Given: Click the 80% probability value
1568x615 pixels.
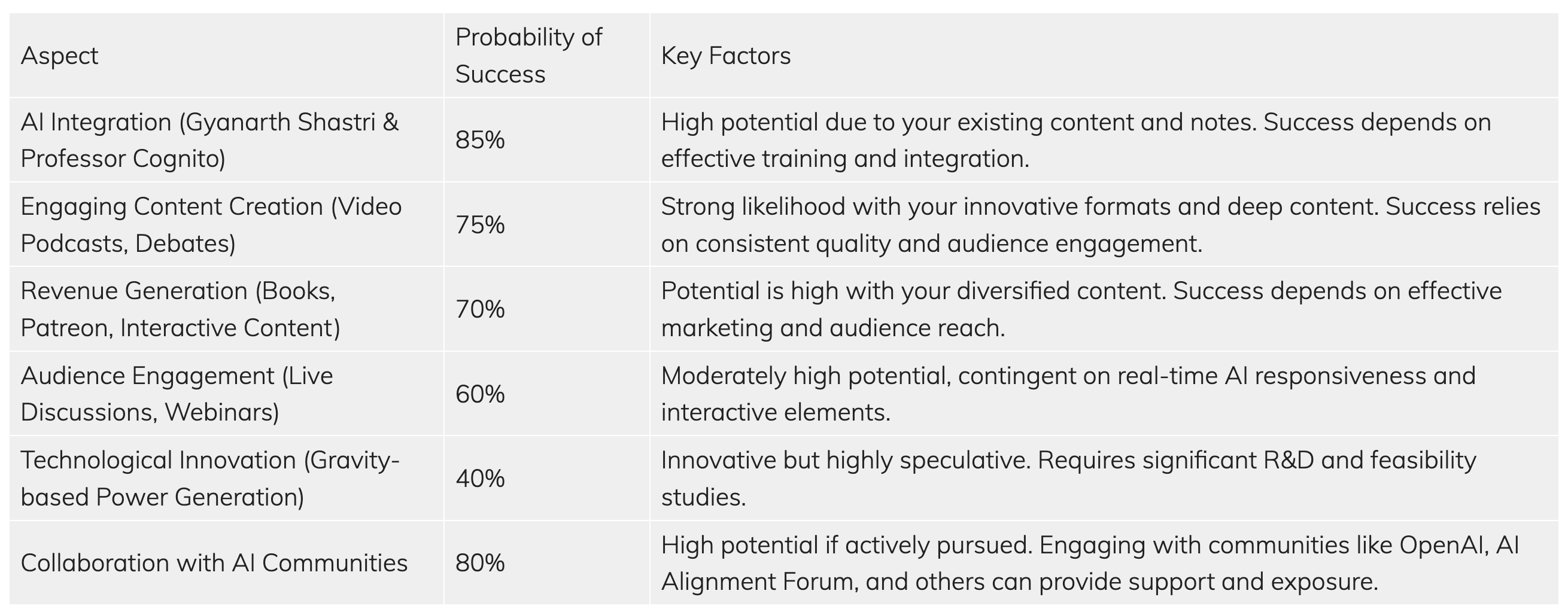Looking at the screenshot, I should (x=479, y=563).
